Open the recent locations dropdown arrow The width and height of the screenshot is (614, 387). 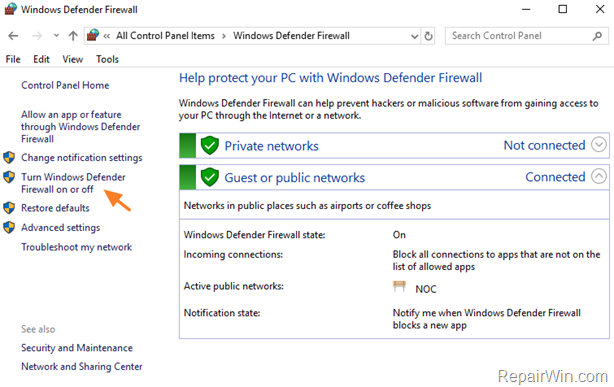(56, 36)
